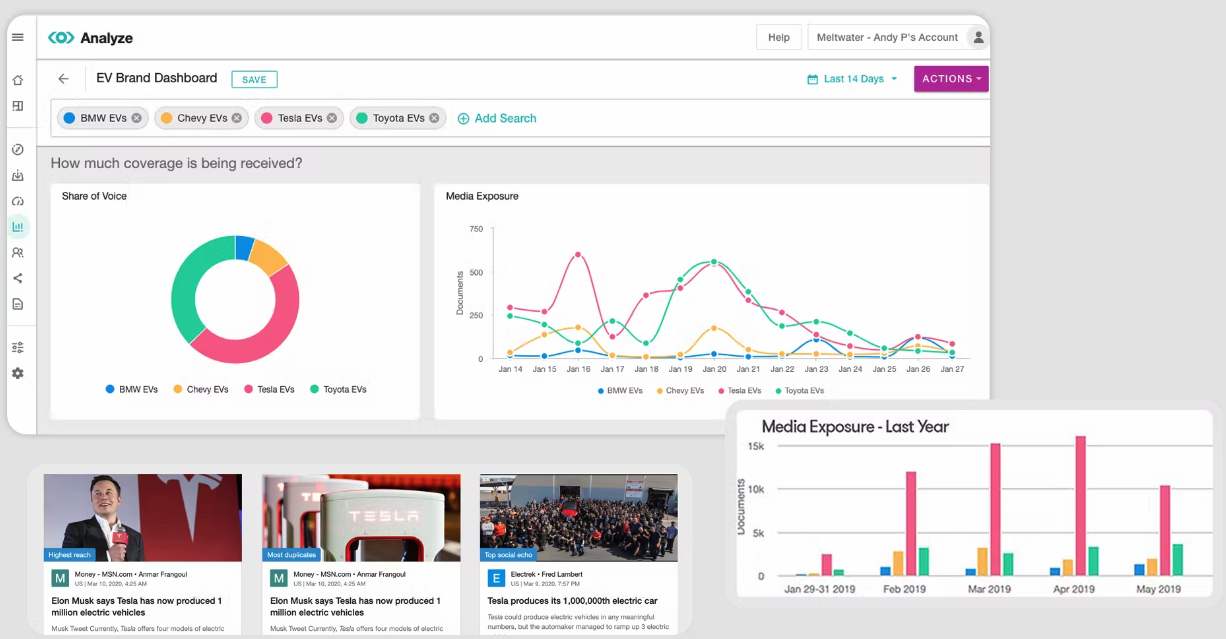This screenshot has height=639, width=1226.
Task: Open the monitor gauge sidebar icon
Action: pyautogui.click(x=17, y=201)
